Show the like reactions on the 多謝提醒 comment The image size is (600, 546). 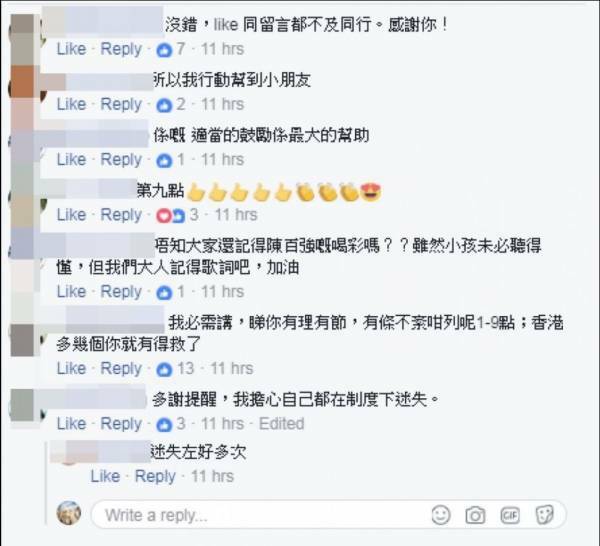coord(171,424)
